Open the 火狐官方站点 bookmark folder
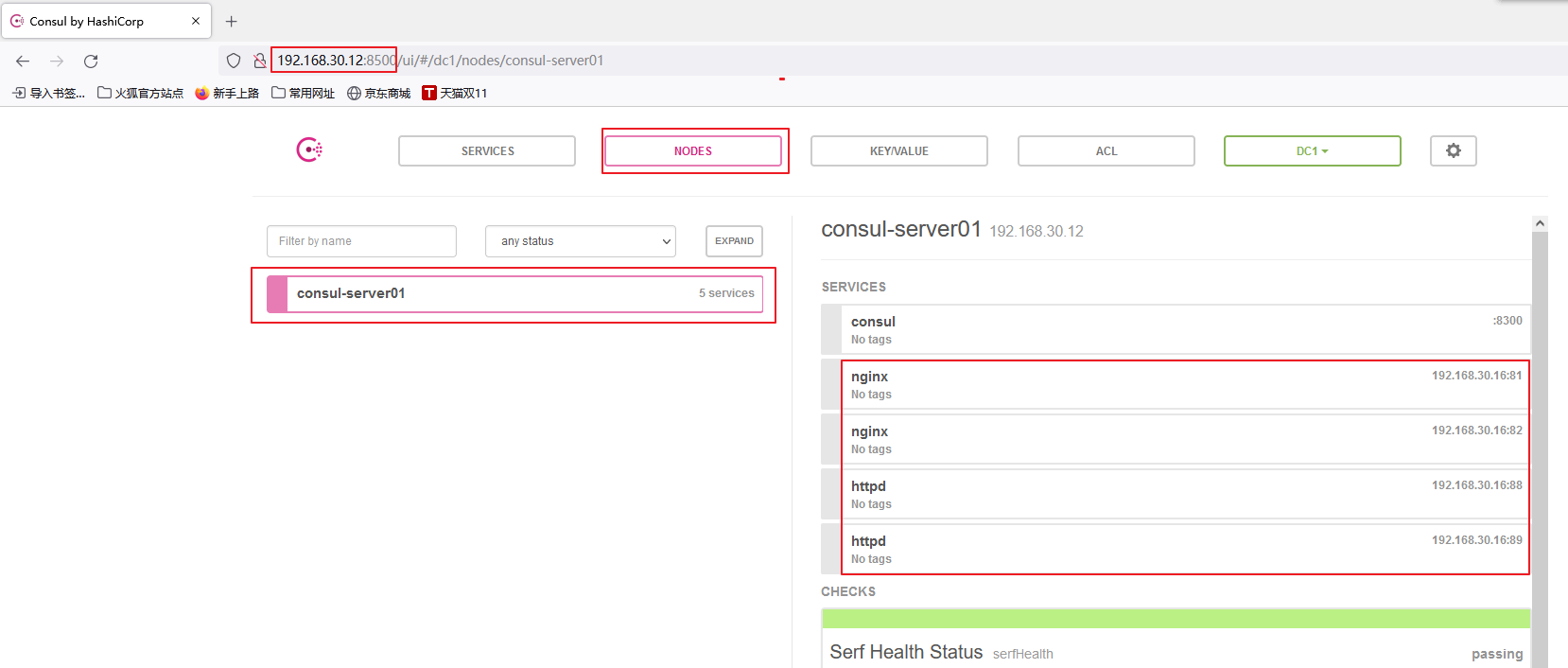Image resolution: width=1568 pixels, height=668 pixels. (x=140, y=93)
